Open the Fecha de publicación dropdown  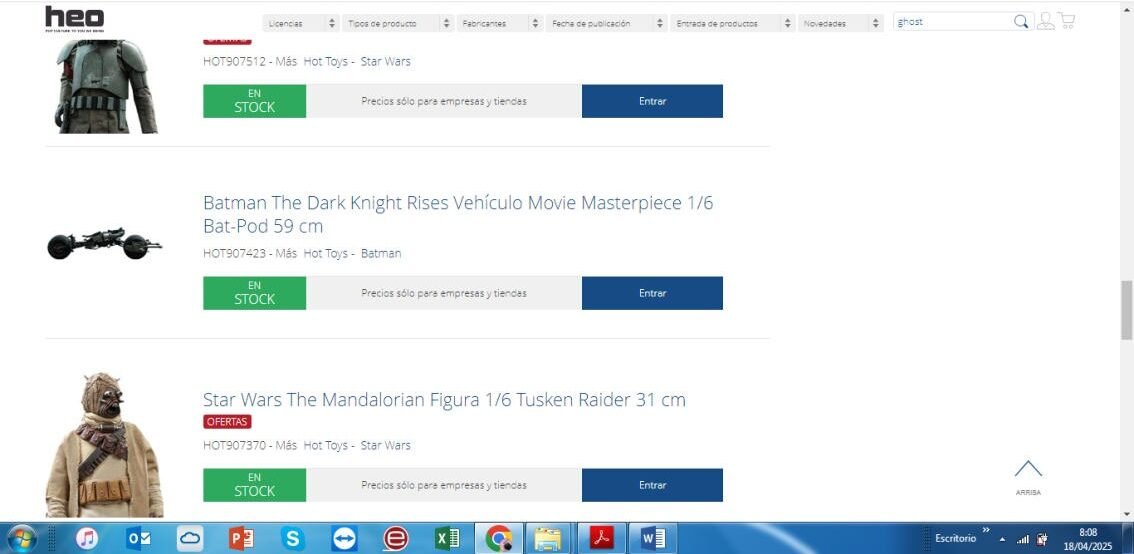coord(606,23)
